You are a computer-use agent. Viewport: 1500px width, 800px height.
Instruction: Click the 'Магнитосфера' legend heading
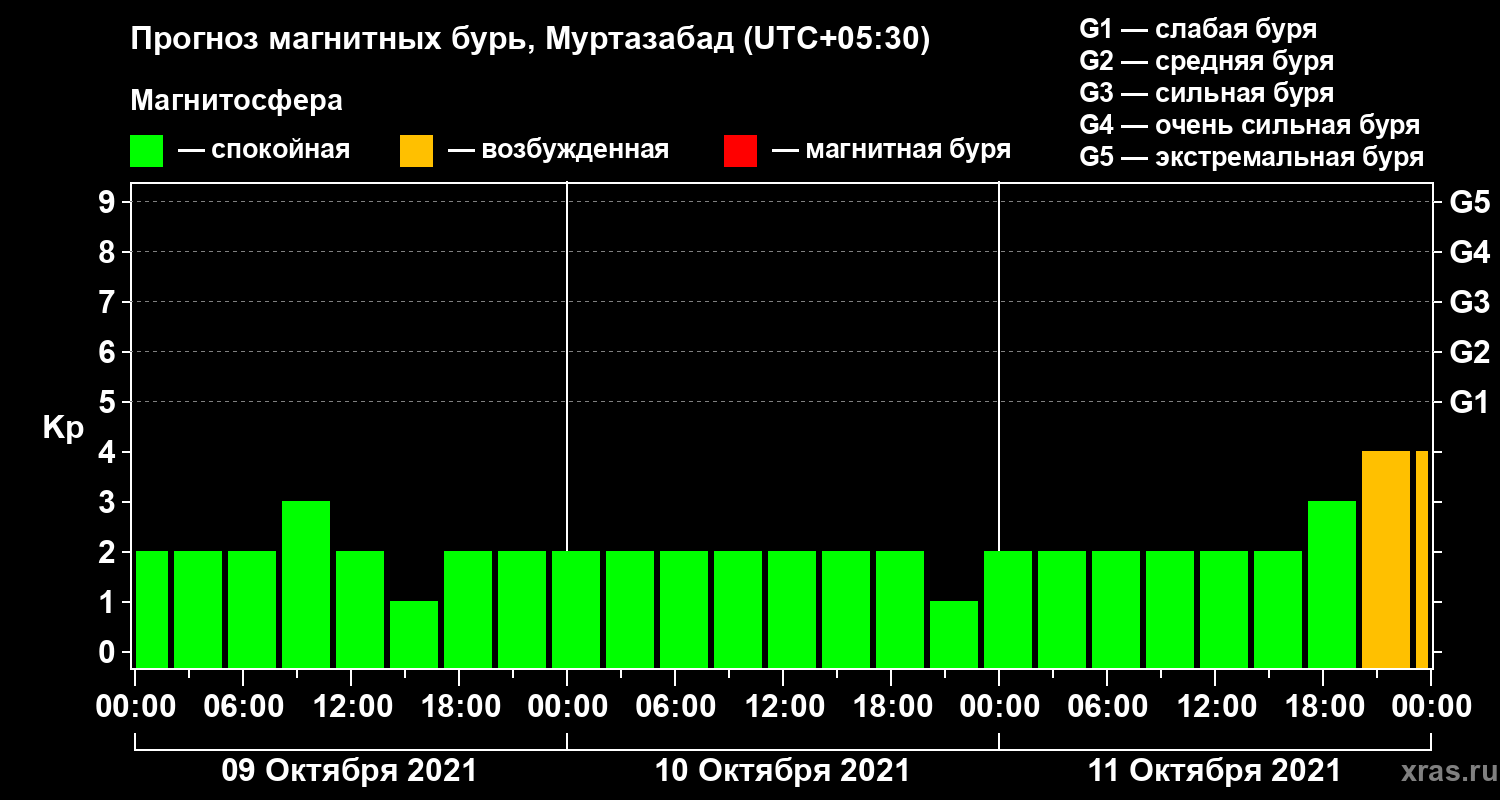click(236, 101)
